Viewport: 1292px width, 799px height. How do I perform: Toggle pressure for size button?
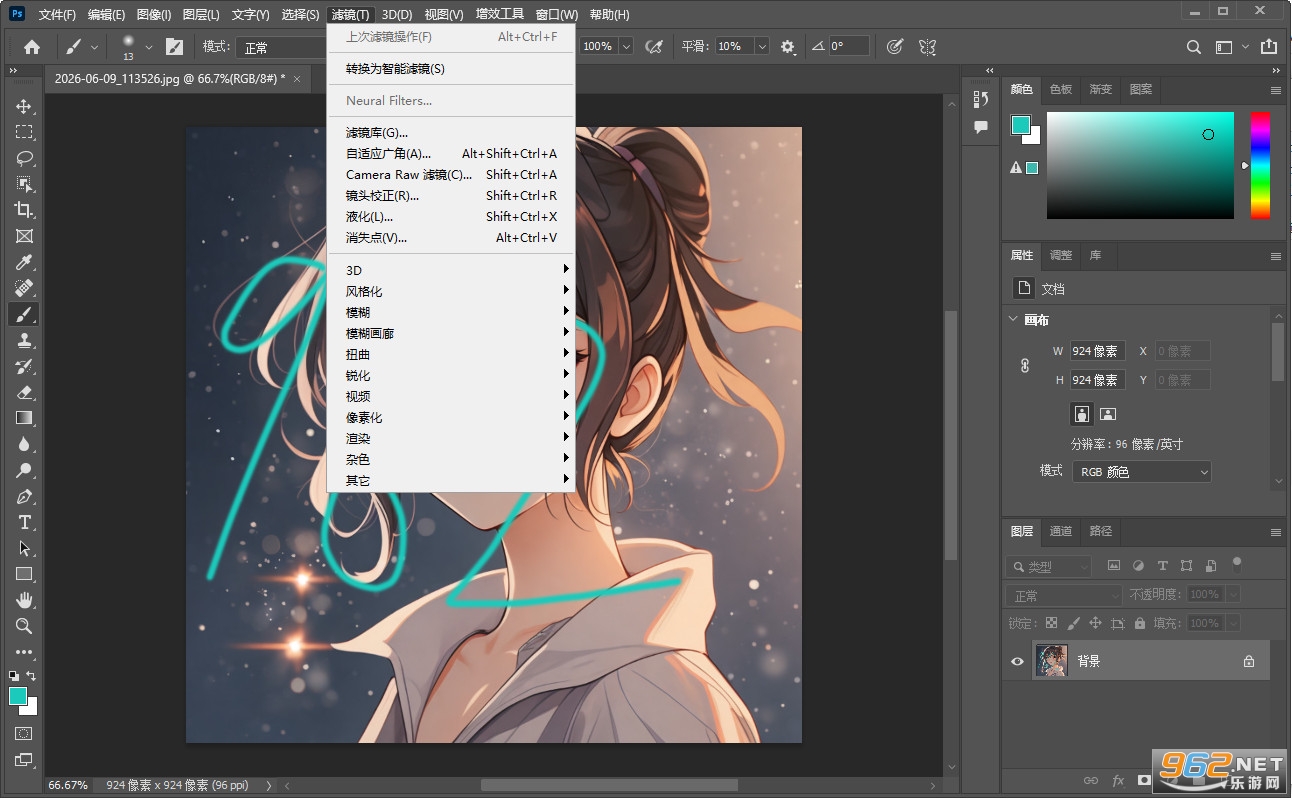pos(895,46)
